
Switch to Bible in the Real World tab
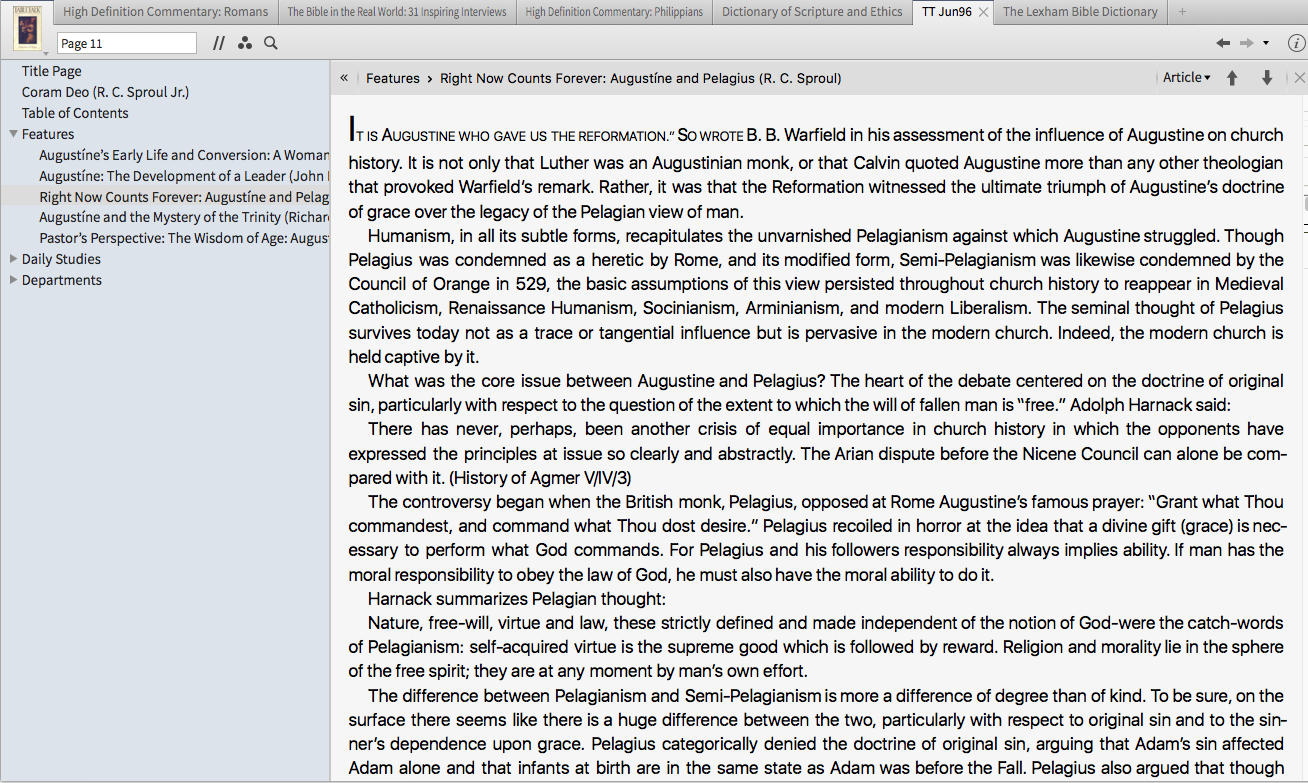coord(397,12)
